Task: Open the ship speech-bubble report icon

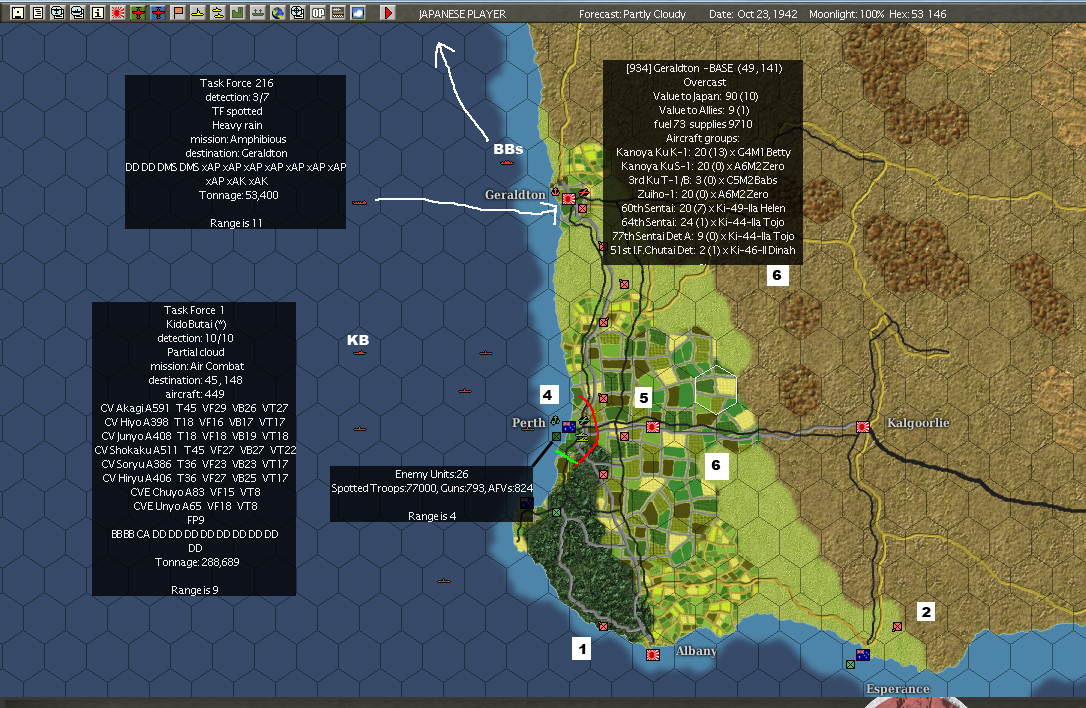Action: tap(78, 12)
